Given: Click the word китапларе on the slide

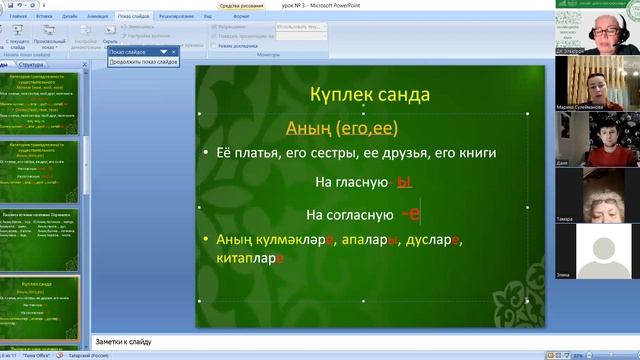Looking at the screenshot, I should tap(250, 258).
